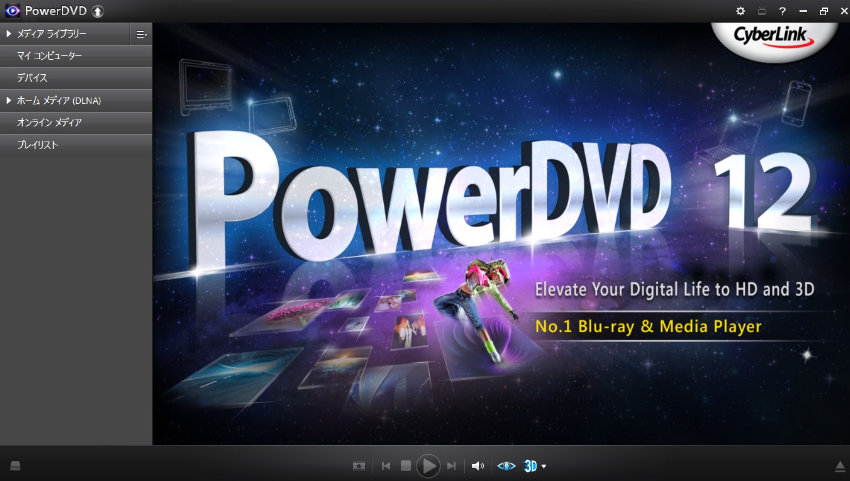Mute audio via speaker icon
Viewport: 850px width, 481px height.
(478, 466)
